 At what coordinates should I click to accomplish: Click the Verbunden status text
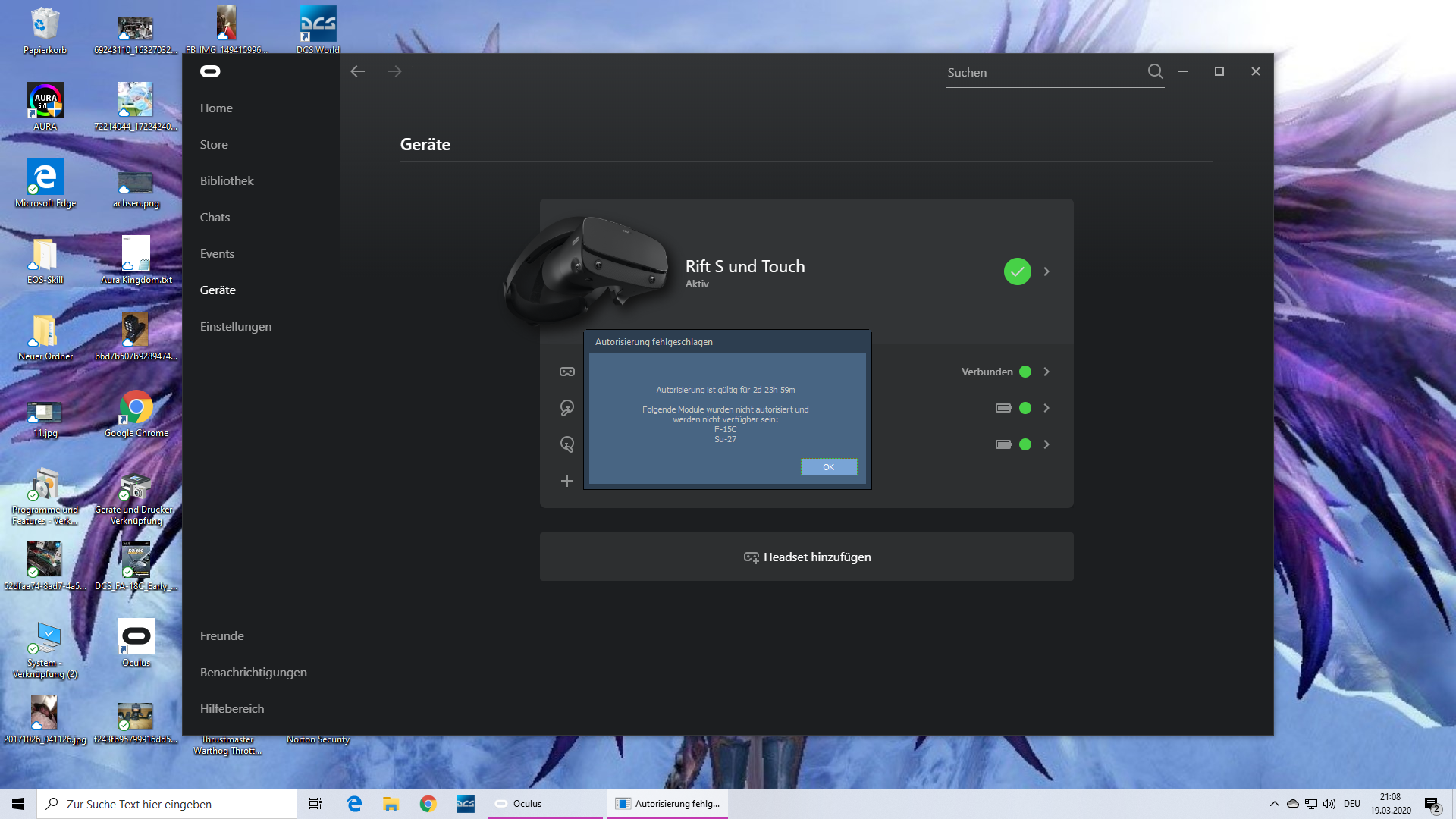pyautogui.click(x=987, y=372)
